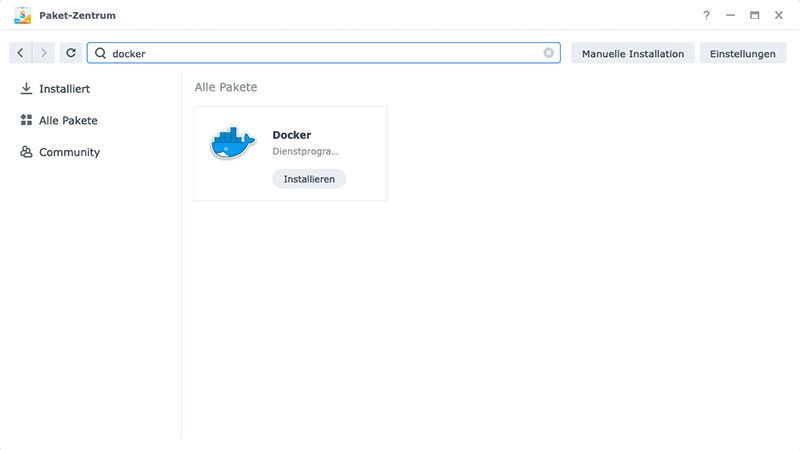Switch to the Installiert section

[x=64, y=89]
